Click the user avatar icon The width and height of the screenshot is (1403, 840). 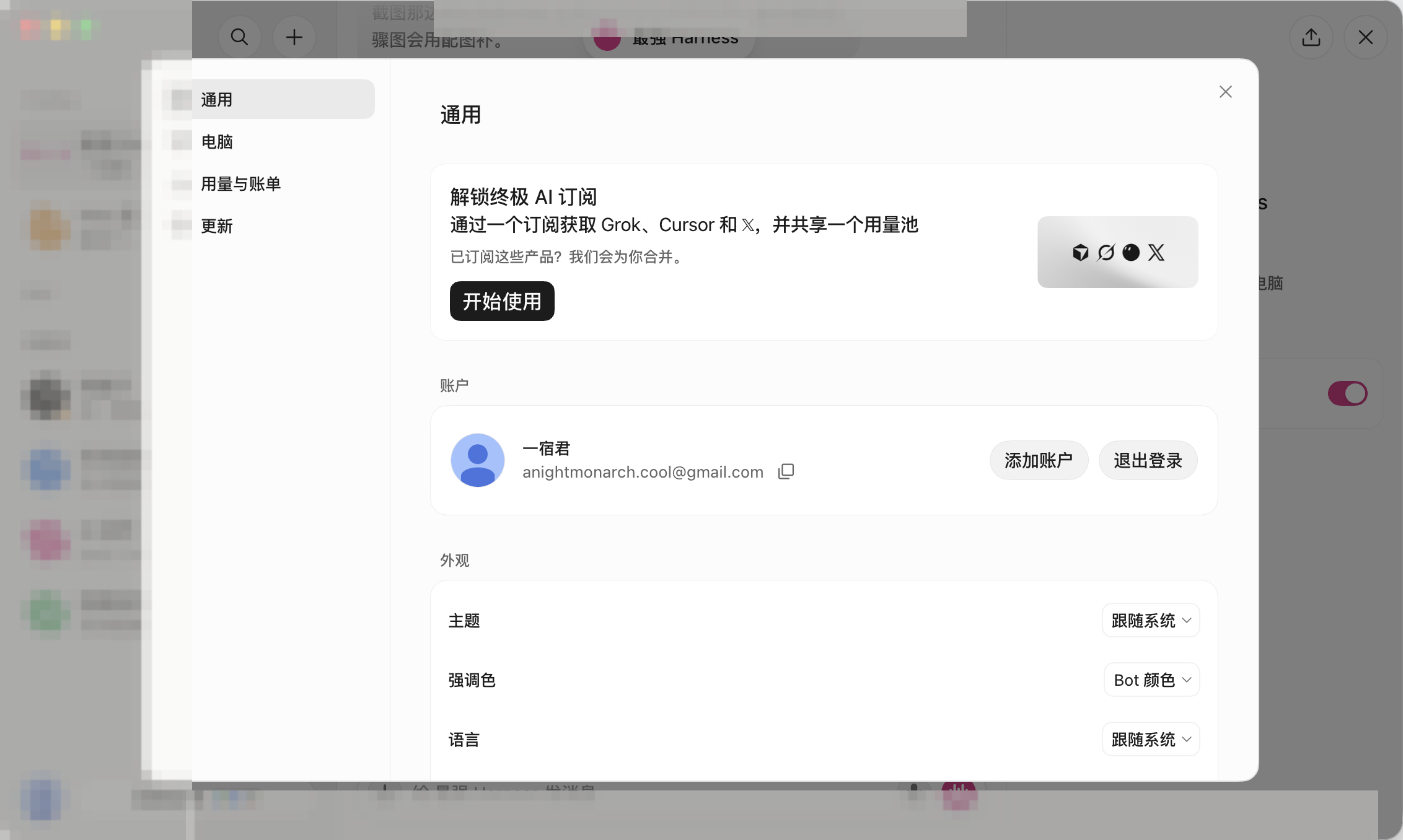point(477,460)
